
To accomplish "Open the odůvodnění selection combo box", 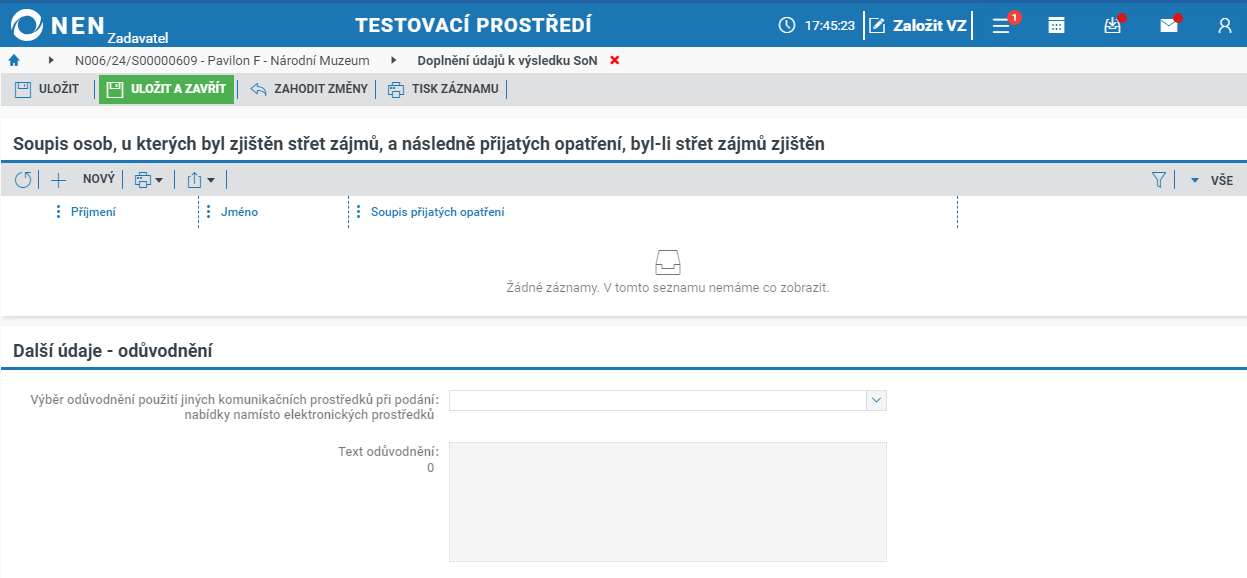I will tap(668, 400).
